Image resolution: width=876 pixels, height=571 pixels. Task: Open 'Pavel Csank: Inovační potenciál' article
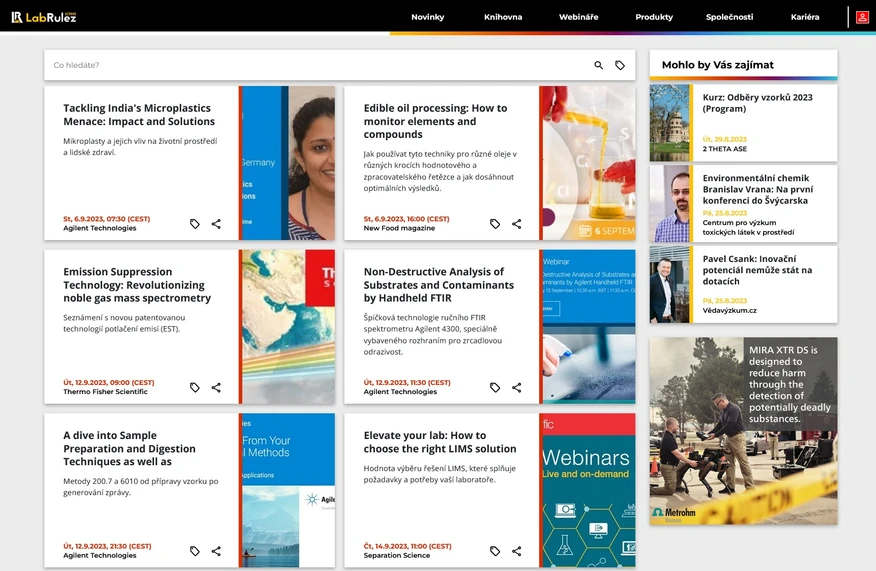point(757,270)
